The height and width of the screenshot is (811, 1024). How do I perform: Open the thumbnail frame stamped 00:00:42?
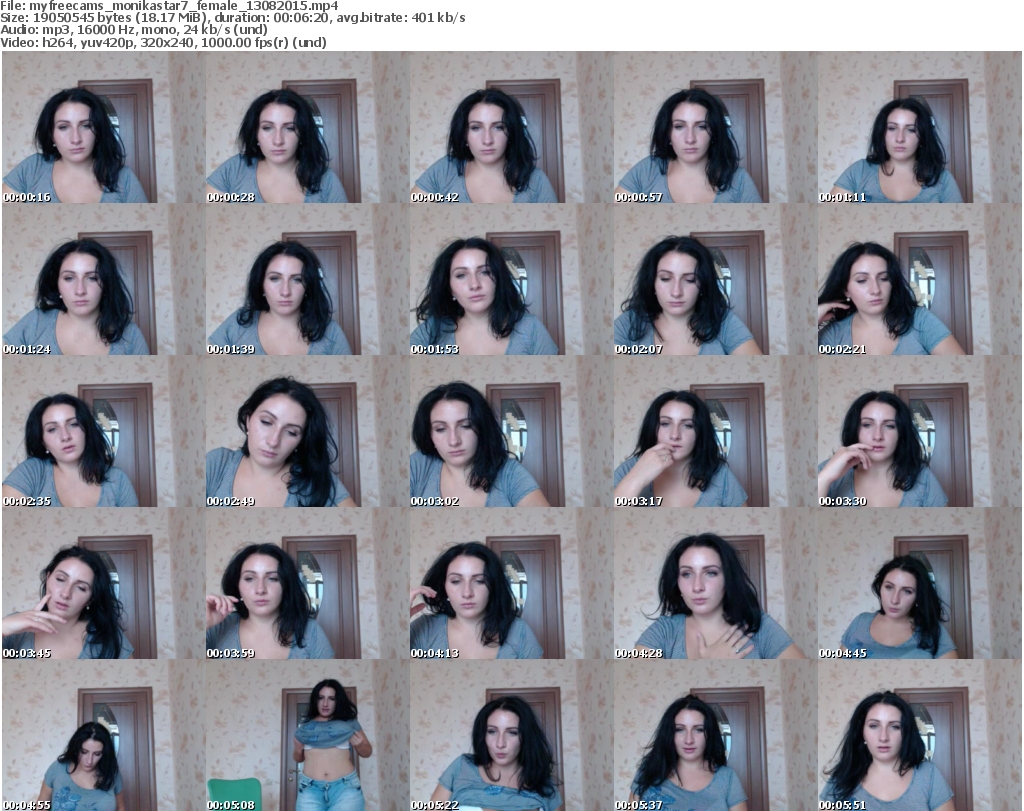point(511,127)
